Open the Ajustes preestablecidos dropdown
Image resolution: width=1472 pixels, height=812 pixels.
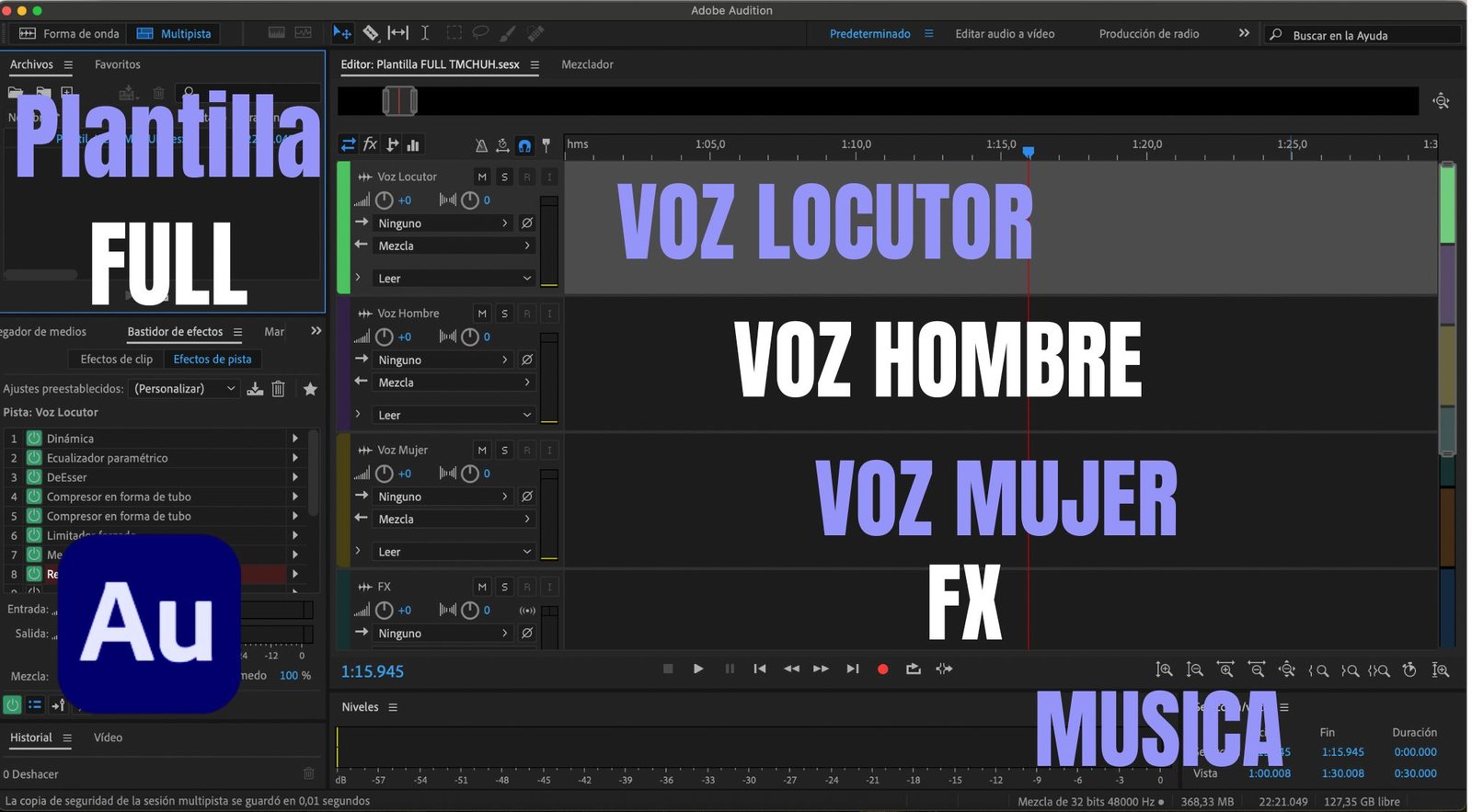coord(184,389)
